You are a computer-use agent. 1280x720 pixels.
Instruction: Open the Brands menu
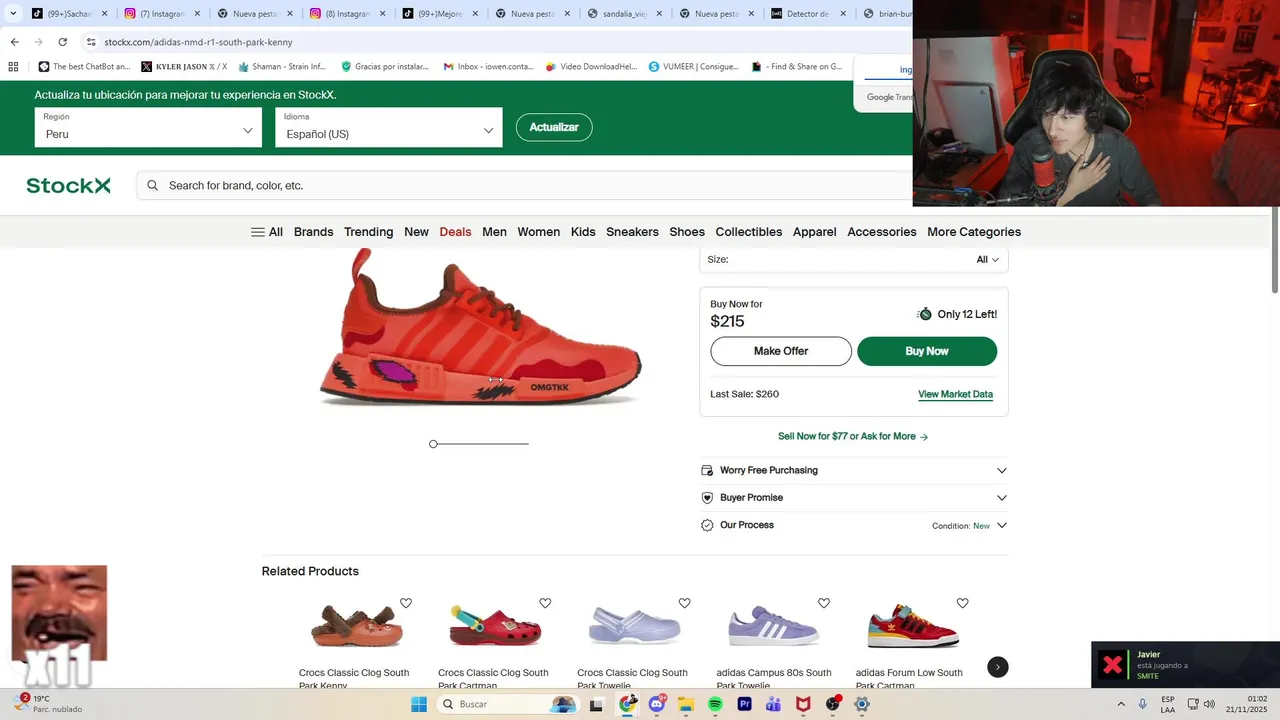click(x=314, y=232)
